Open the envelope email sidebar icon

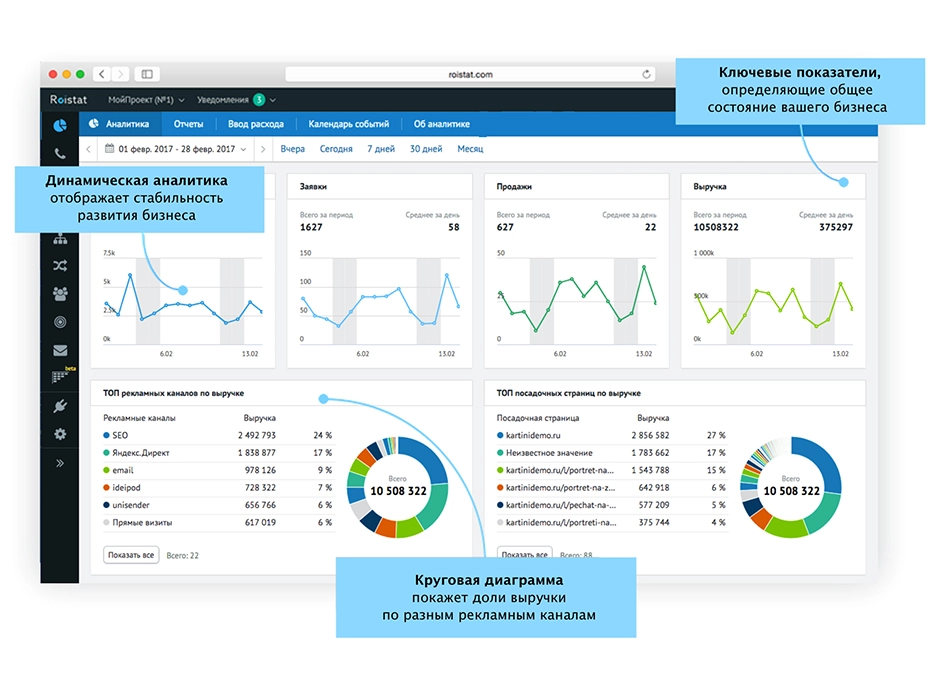60,350
